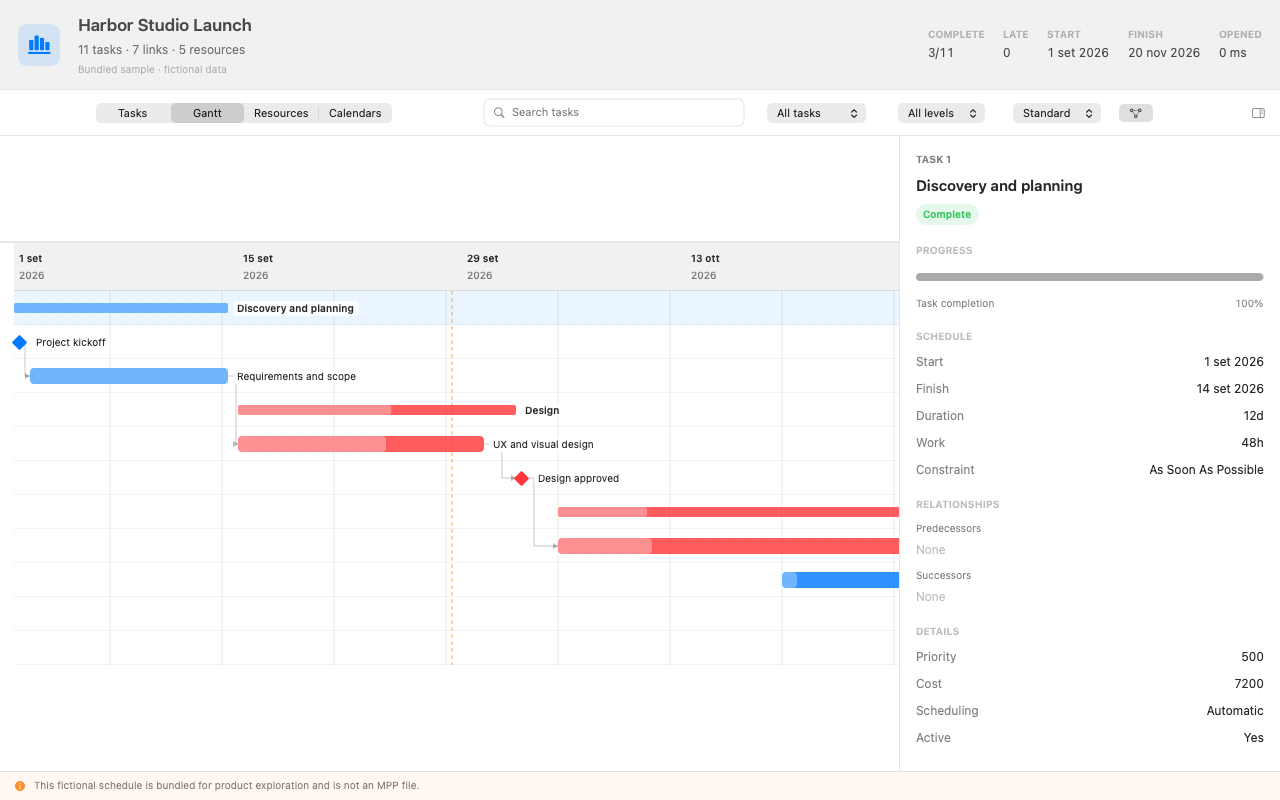Click the 'UX and visual design' label
This screenshot has width=1280, height=800.
tap(543, 444)
